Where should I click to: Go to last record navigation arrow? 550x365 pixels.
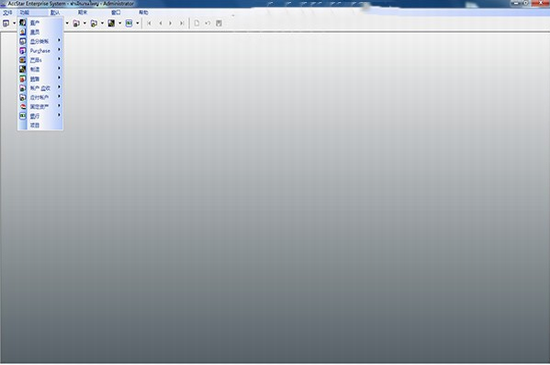point(182,23)
